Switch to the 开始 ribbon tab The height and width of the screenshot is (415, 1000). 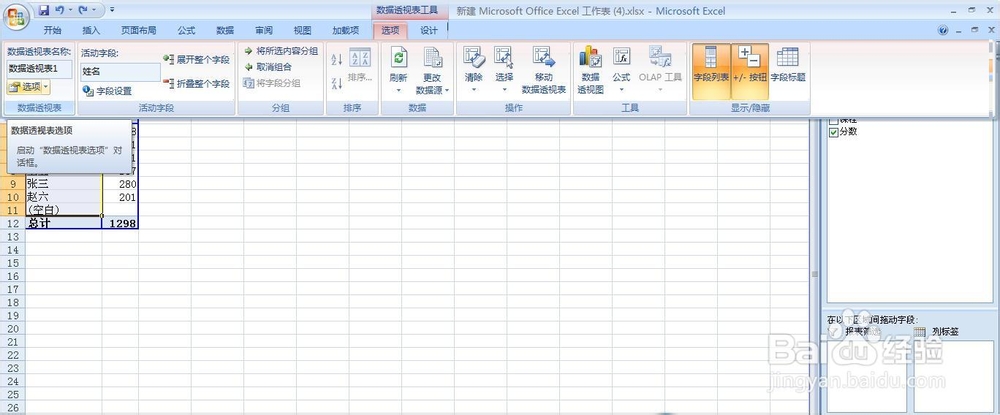click(52, 31)
